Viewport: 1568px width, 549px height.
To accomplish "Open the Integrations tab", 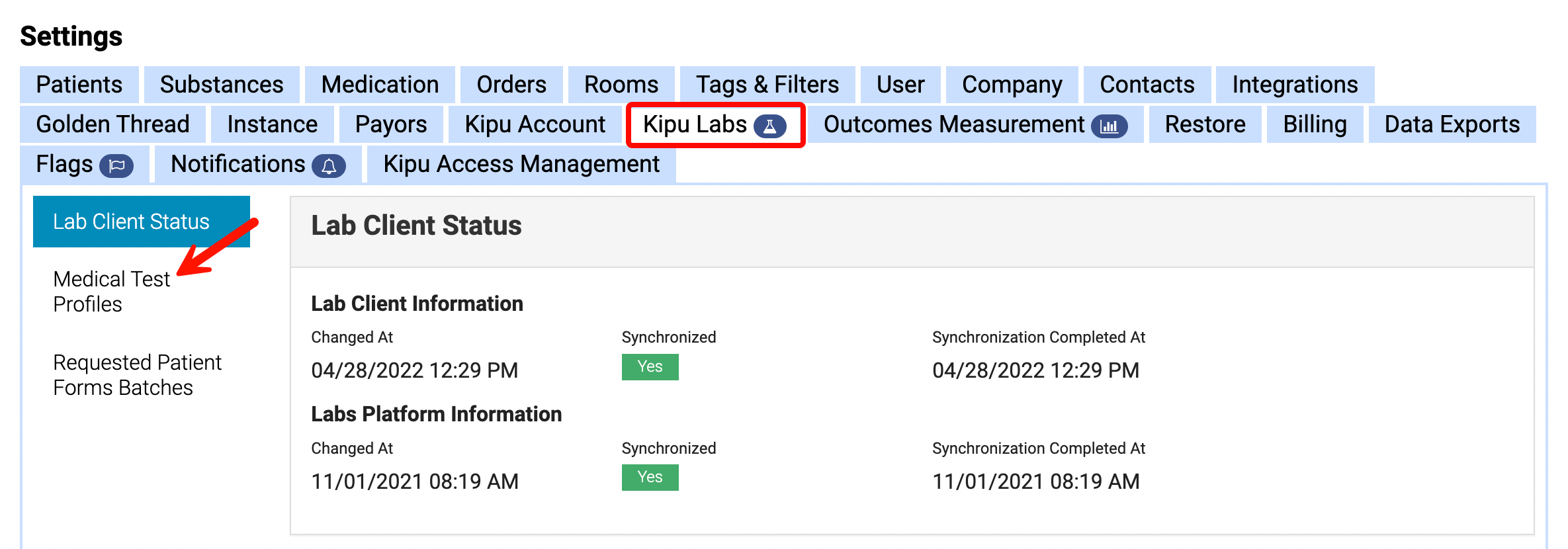I will tap(1295, 85).
